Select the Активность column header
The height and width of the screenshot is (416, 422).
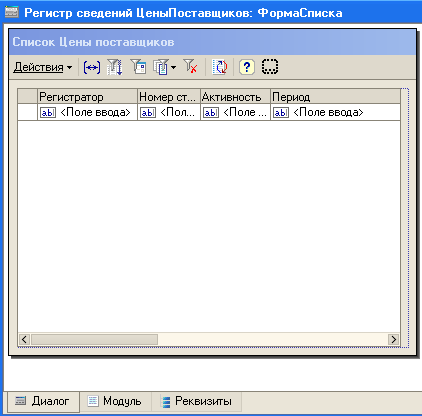point(235,97)
